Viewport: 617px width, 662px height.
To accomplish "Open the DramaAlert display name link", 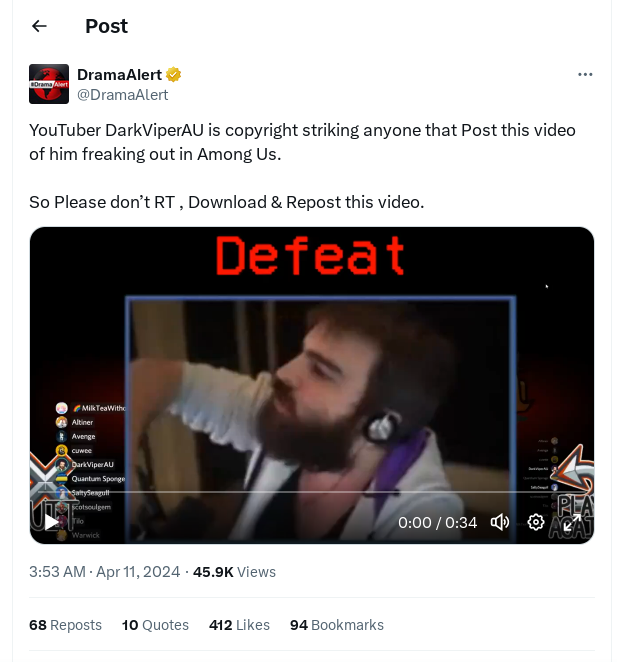I will 119,75.
